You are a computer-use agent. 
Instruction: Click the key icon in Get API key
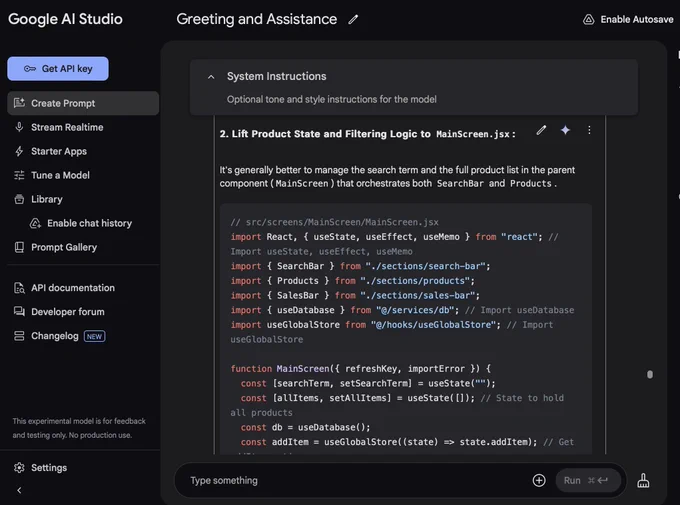pyautogui.click(x=29, y=69)
